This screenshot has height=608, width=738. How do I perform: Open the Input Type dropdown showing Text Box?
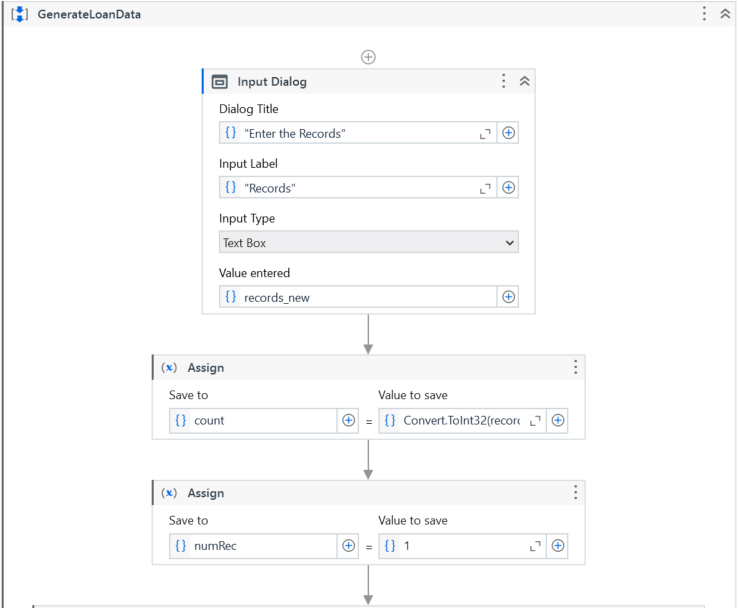368,242
